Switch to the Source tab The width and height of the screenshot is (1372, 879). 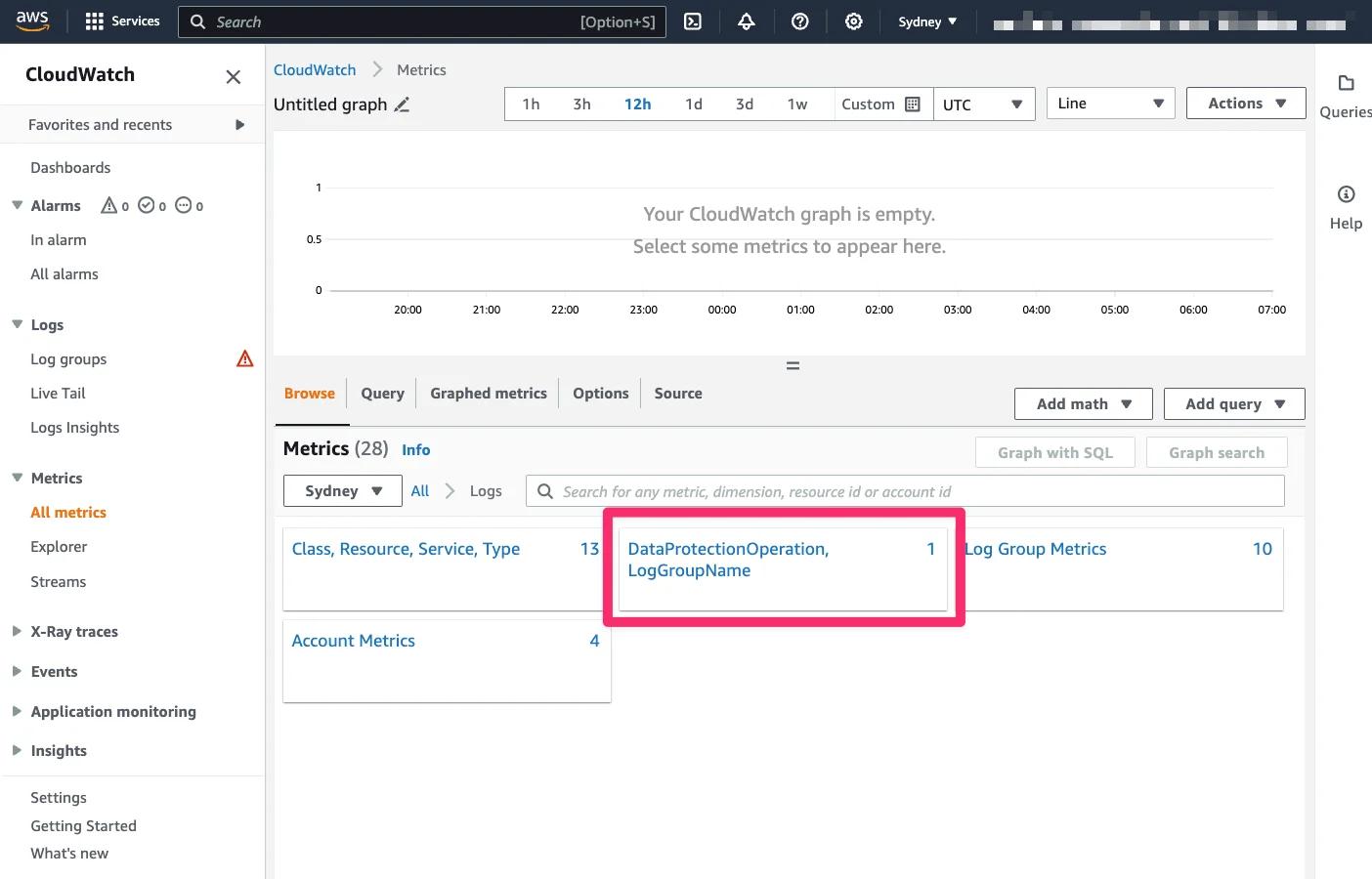pos(678,394)
